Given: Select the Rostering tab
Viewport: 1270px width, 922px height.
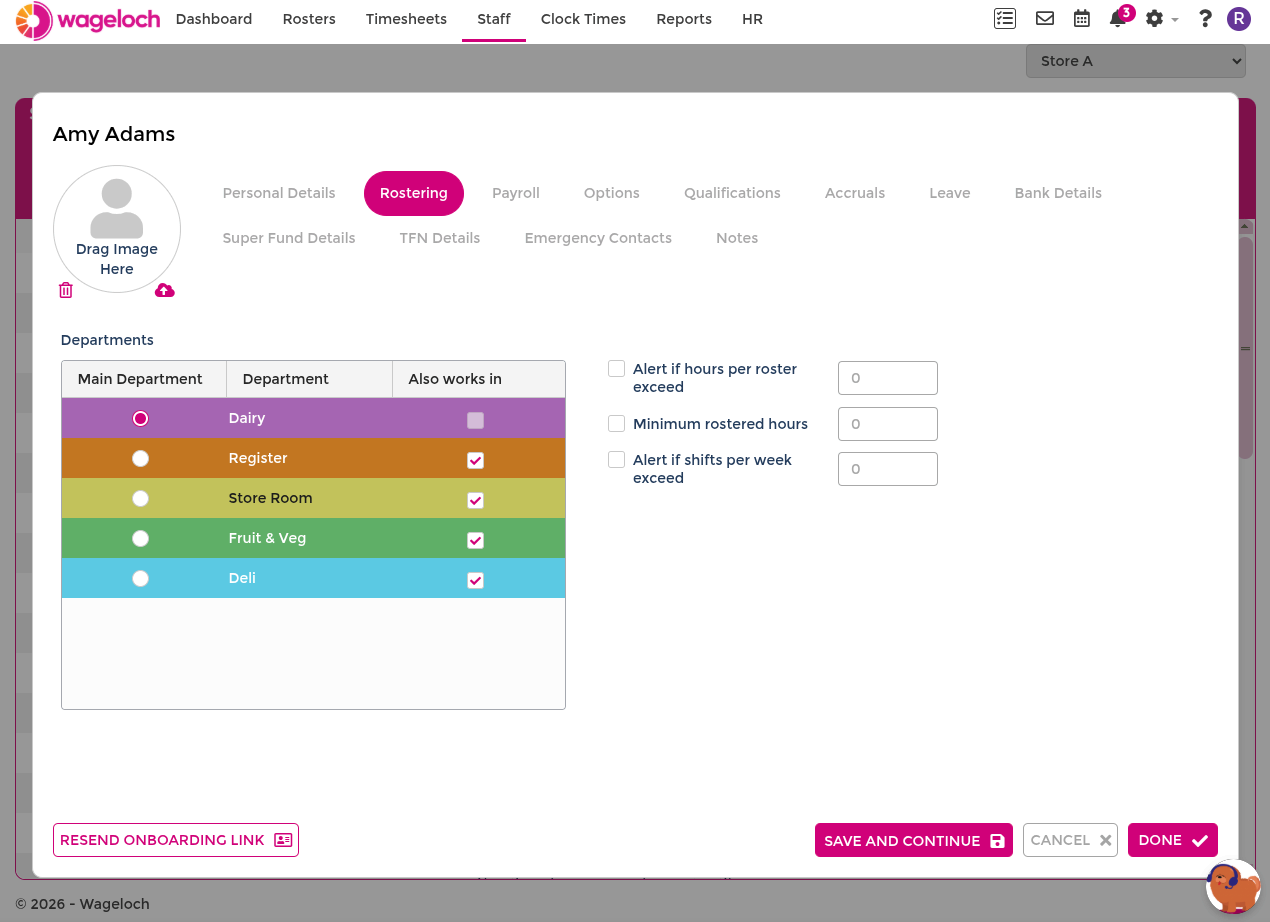Looking at the screenshot, I should (414, 193).
